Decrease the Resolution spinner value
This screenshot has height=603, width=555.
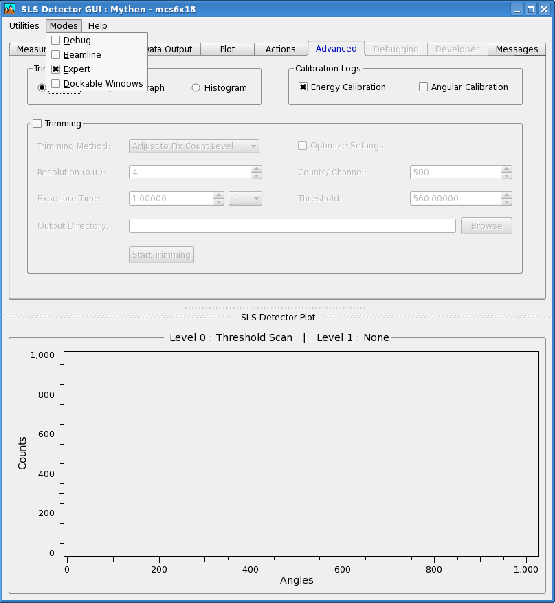pyautogui.click(x=257, y=176)
